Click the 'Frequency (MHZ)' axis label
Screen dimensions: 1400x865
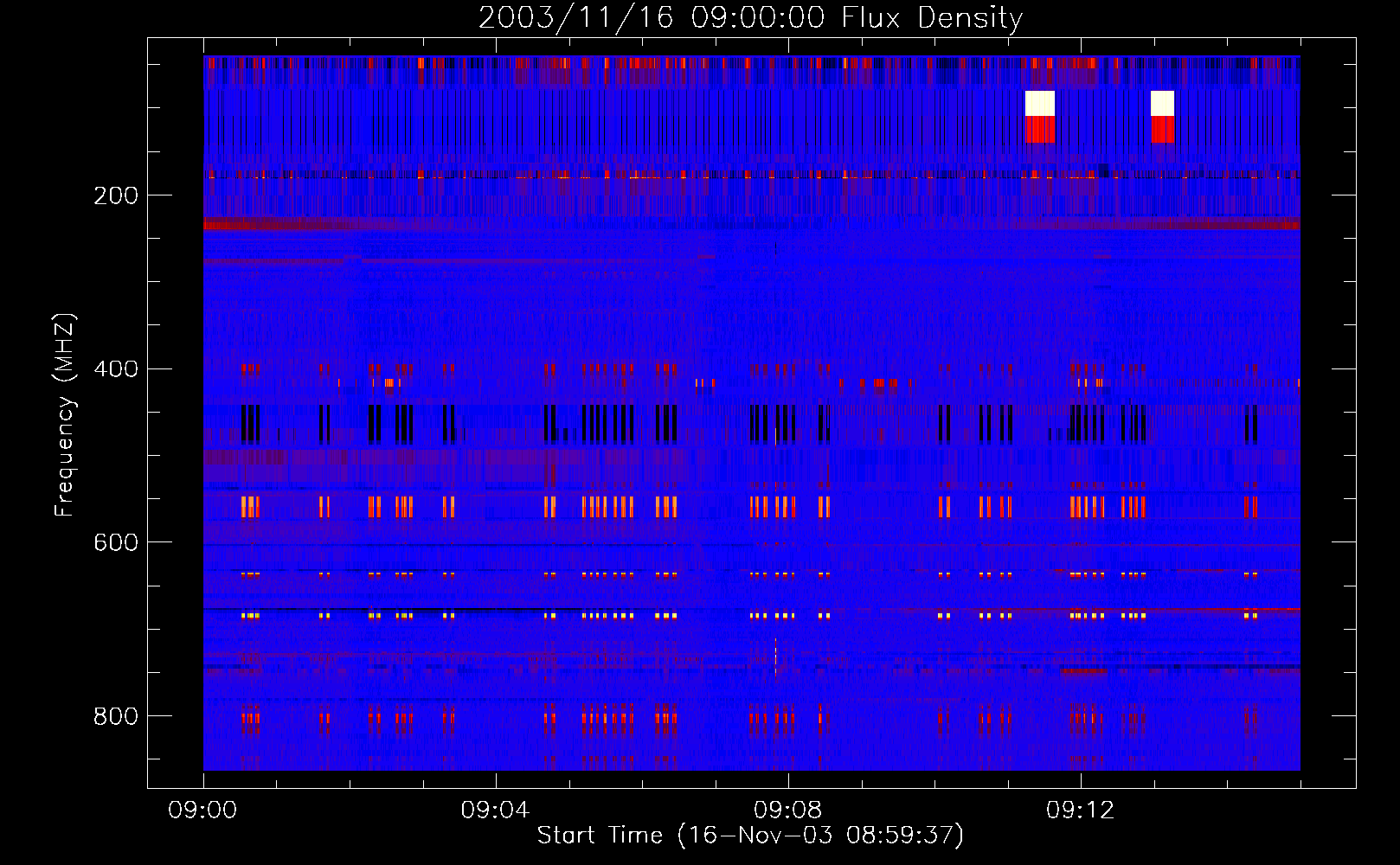[65, 415]
